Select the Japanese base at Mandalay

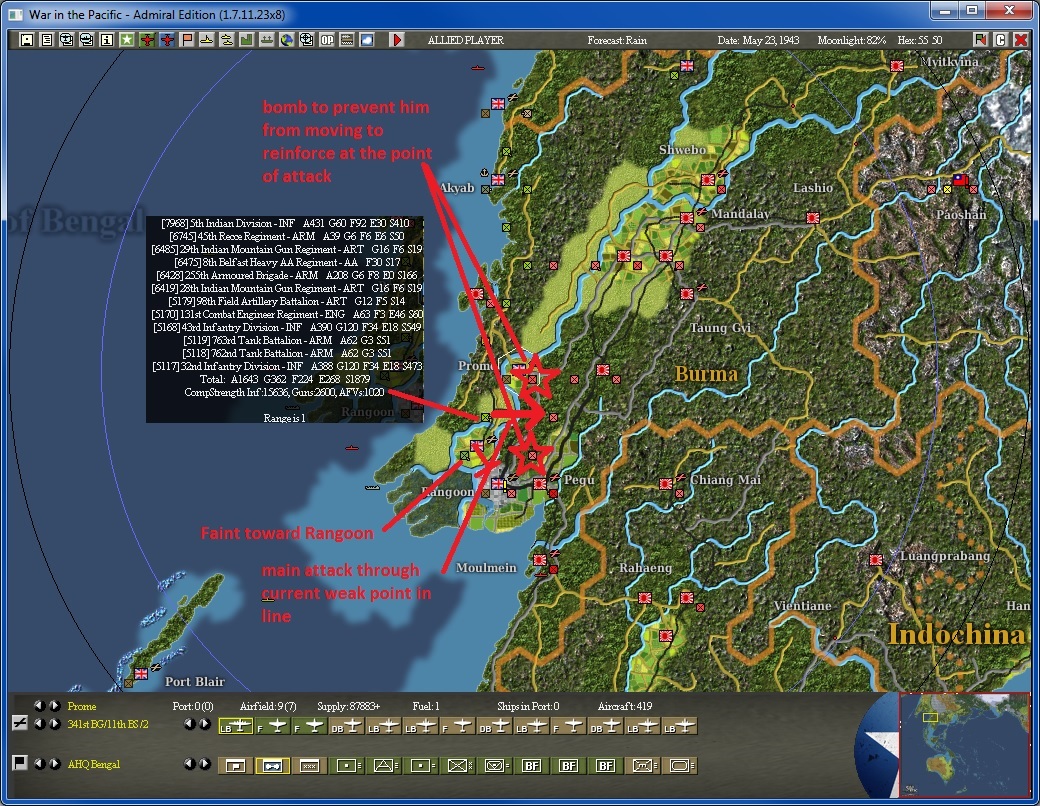(x=686, y=218)
